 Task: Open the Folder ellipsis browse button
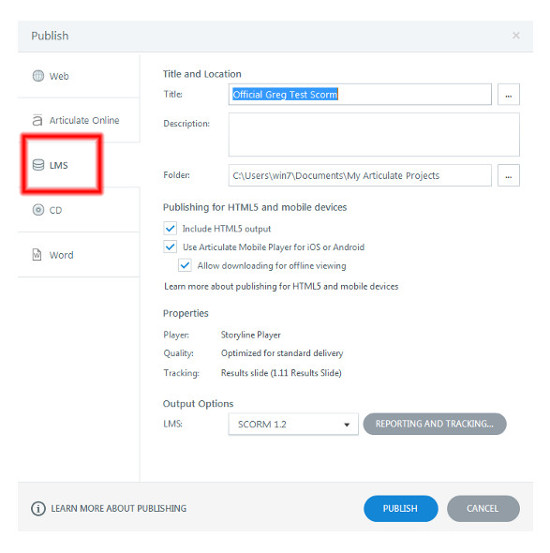tap(508, 175)
